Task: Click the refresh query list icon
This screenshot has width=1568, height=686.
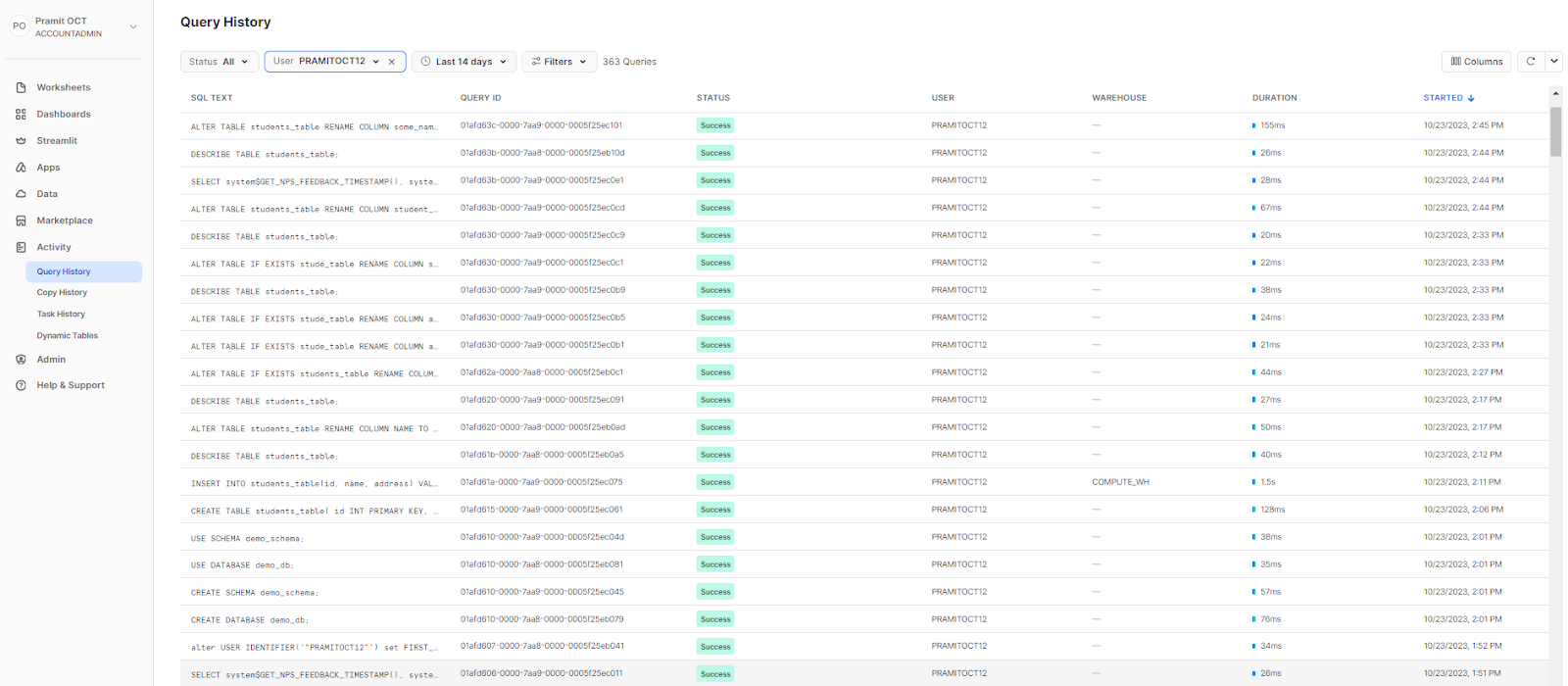Action: [1531, 61]
